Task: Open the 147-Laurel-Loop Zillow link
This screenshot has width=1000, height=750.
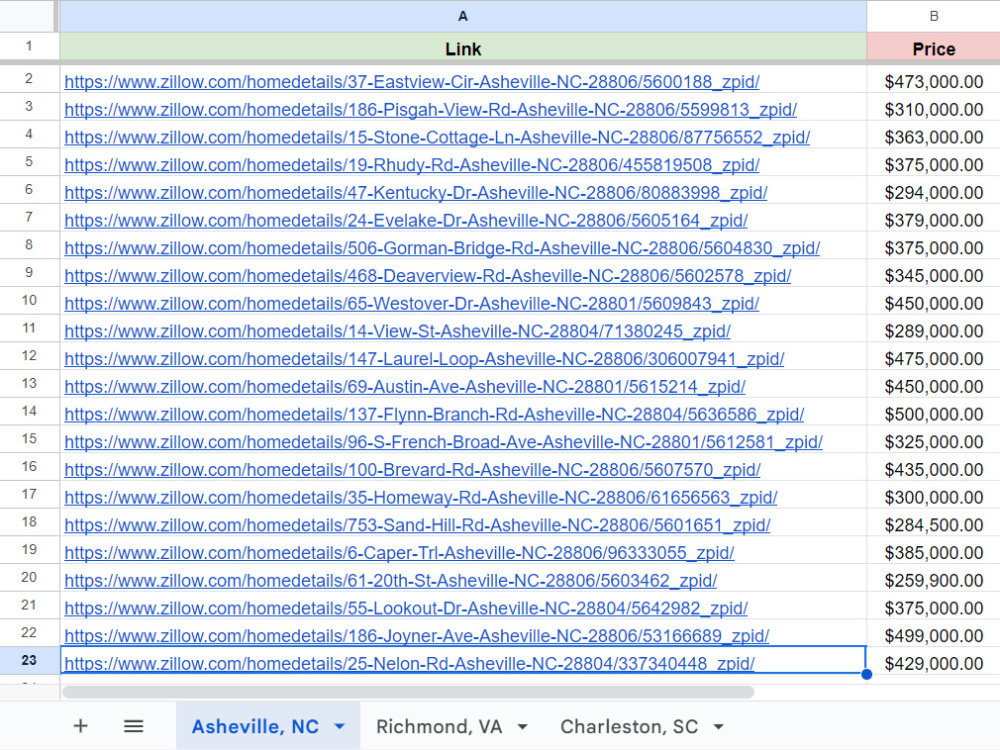Action: 424,359
